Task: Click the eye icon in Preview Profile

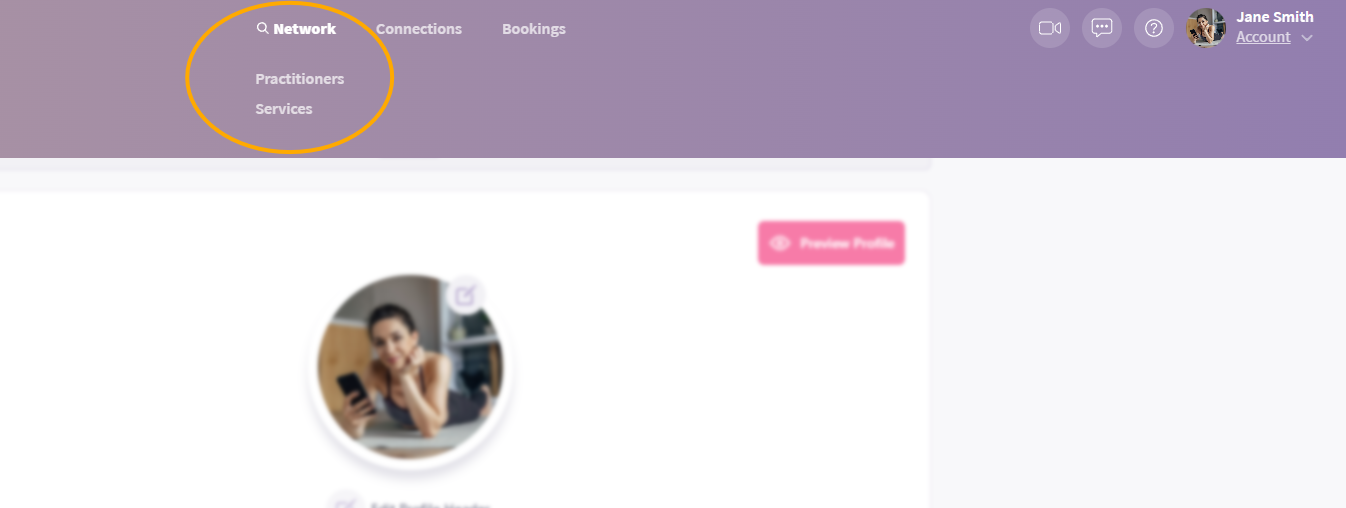Action: pyautogui.click(x=780, y=243)
